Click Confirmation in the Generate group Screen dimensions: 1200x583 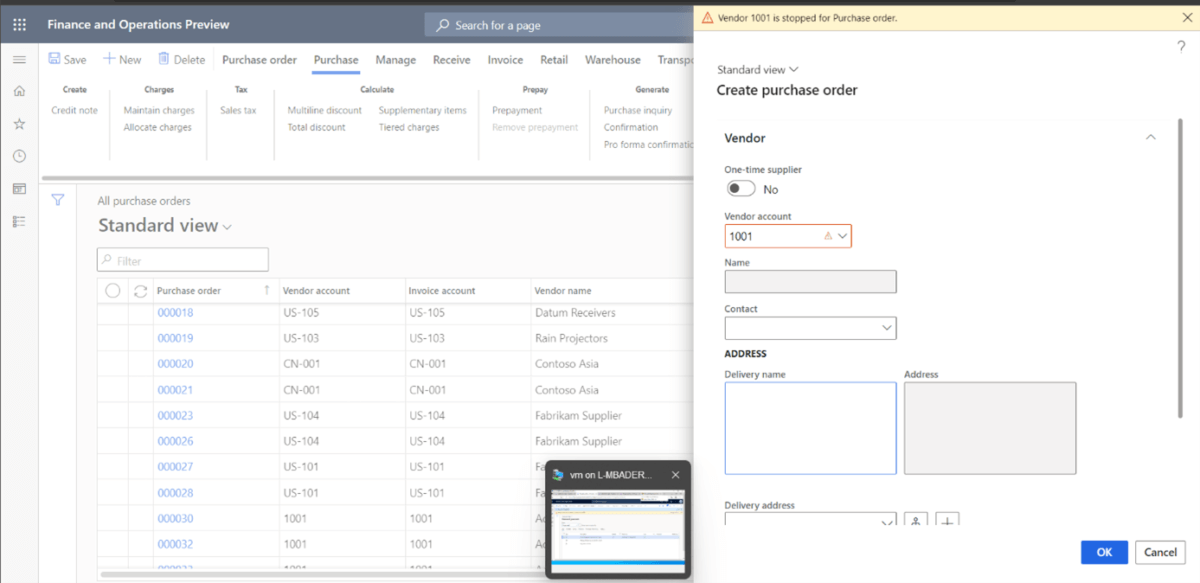pyautogui.click(x=631, y=128)
